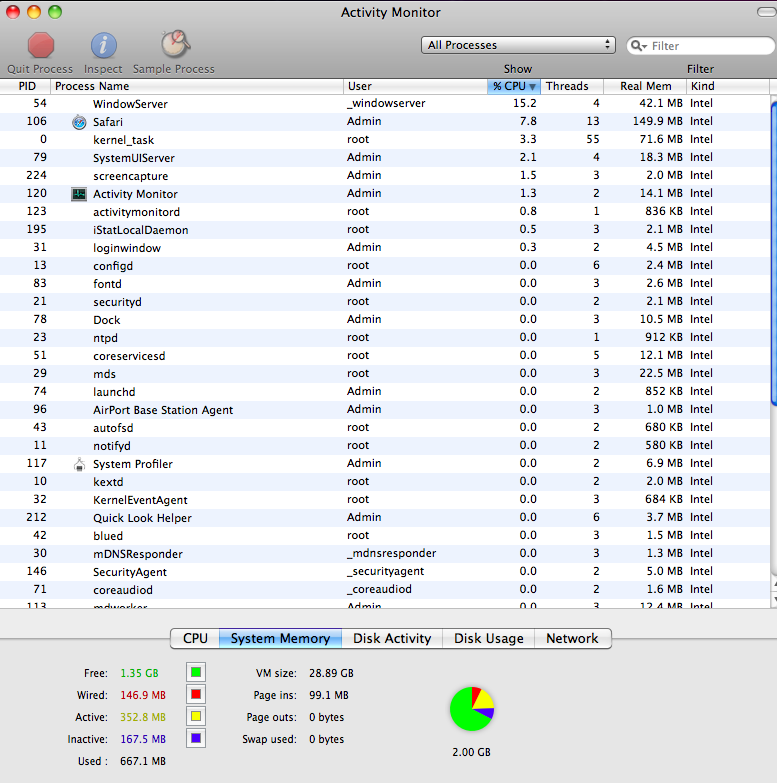Screen dimensions: 777x783
Task: Sort by Process Name column
Action: coord(197,86)
